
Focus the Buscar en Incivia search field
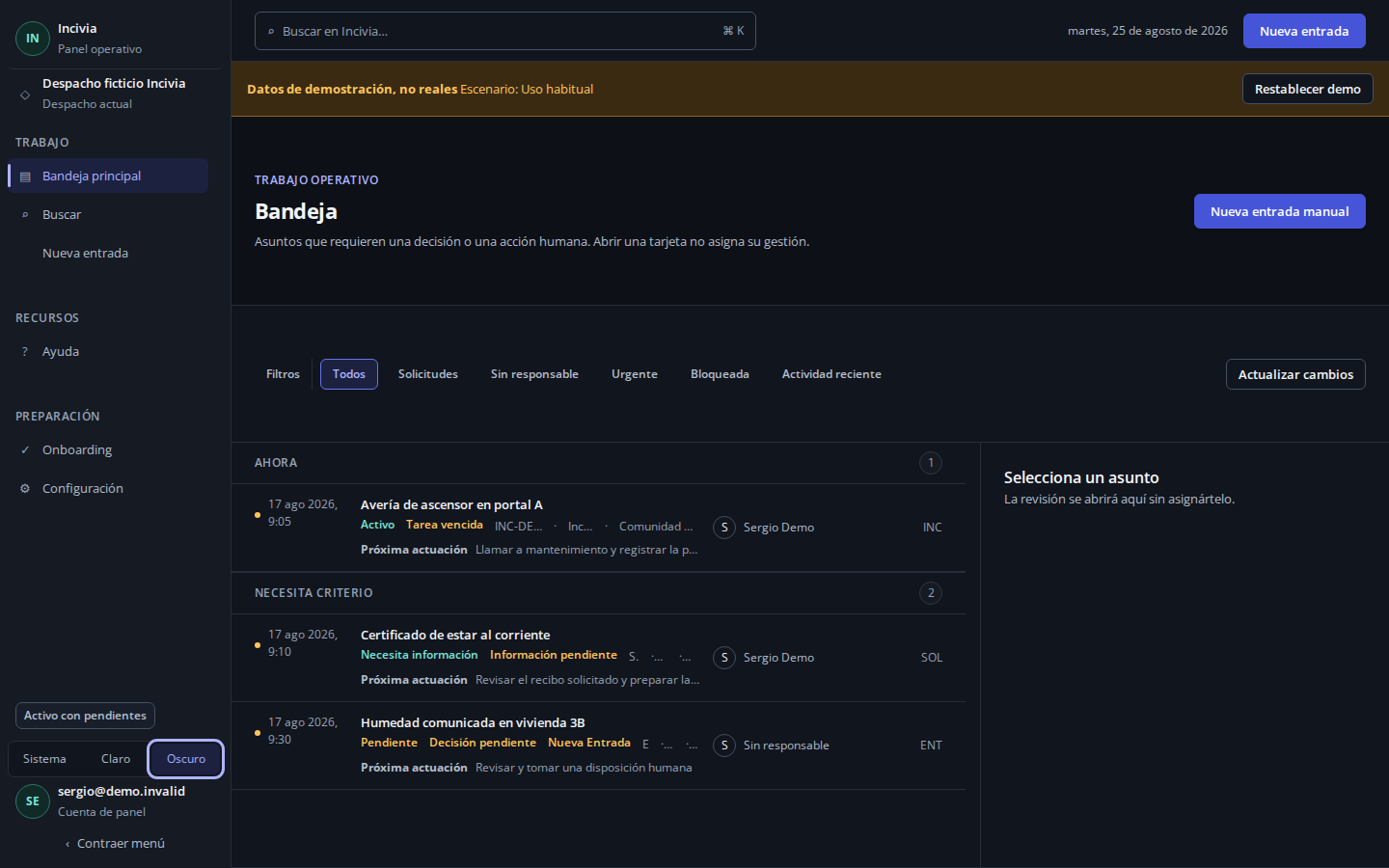point(505,31)
